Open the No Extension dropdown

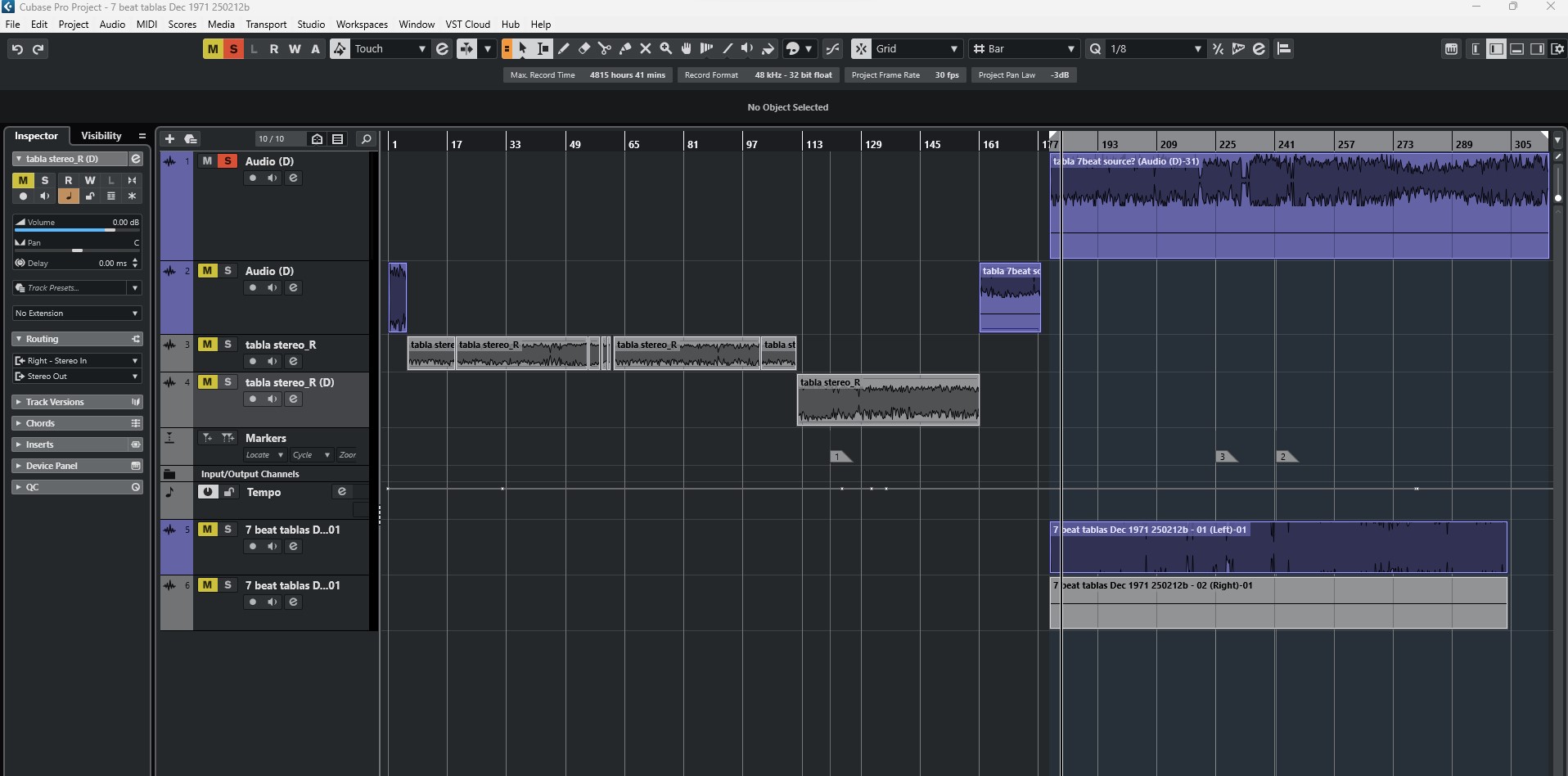pyautogui.click(x=77, y=314)
